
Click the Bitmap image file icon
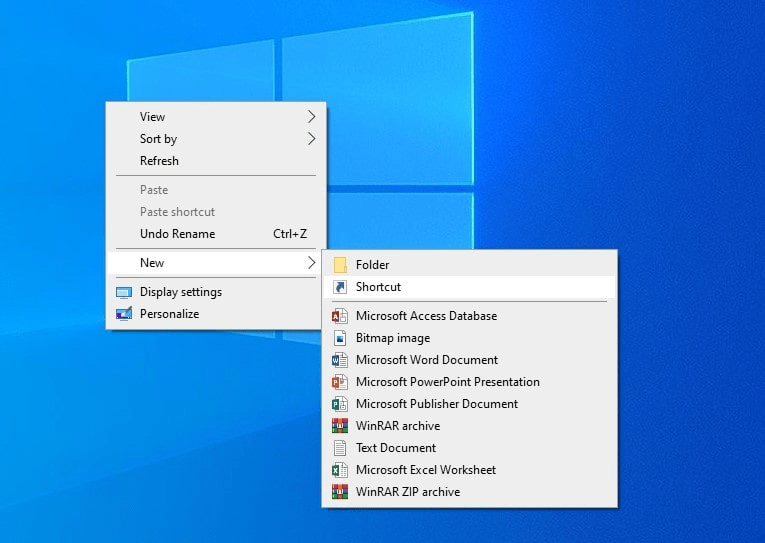[x=340, y=338]
